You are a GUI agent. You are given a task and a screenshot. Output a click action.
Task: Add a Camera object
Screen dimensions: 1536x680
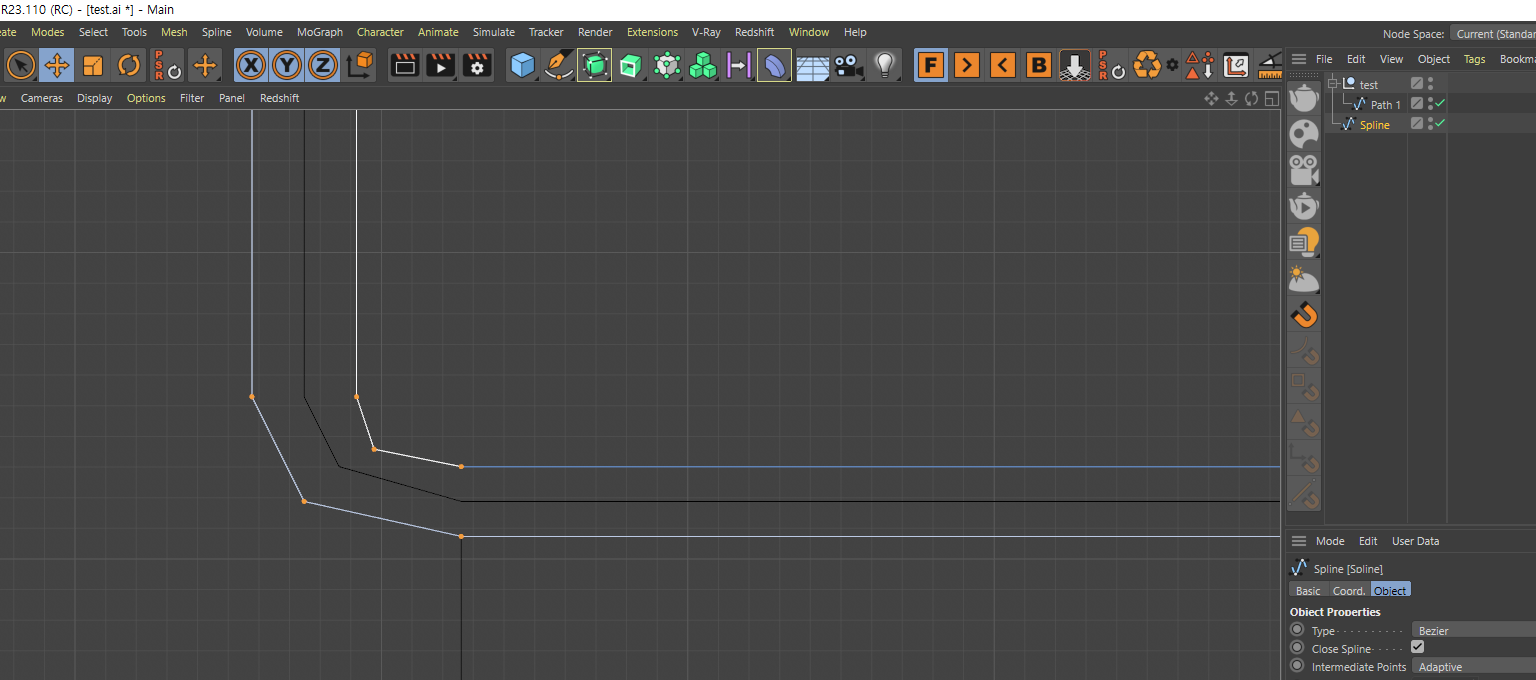[x=848, y=66]
